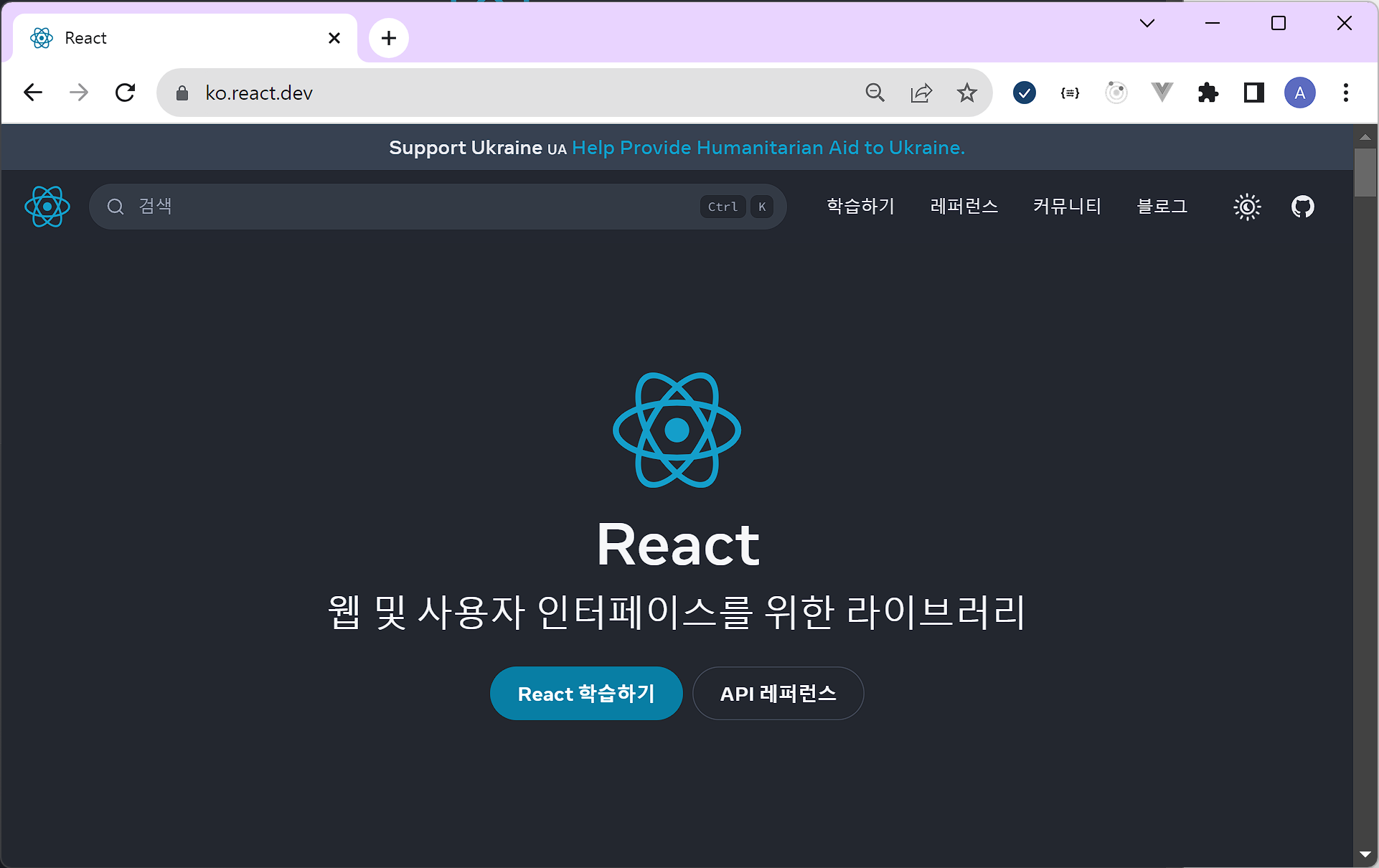Click Help Provide Humanitarian Aid link
The height and width of the screenshot is (868, 1379).
click(768, 148)
